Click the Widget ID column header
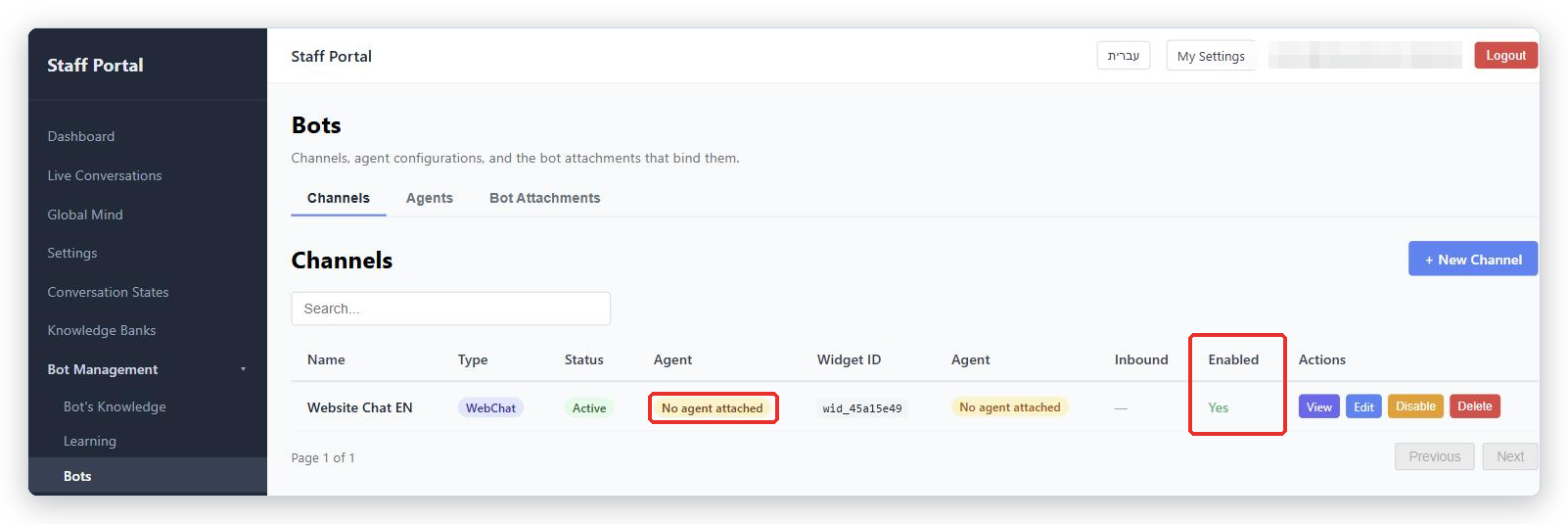 pyautogui.click(x=849, y=359)
